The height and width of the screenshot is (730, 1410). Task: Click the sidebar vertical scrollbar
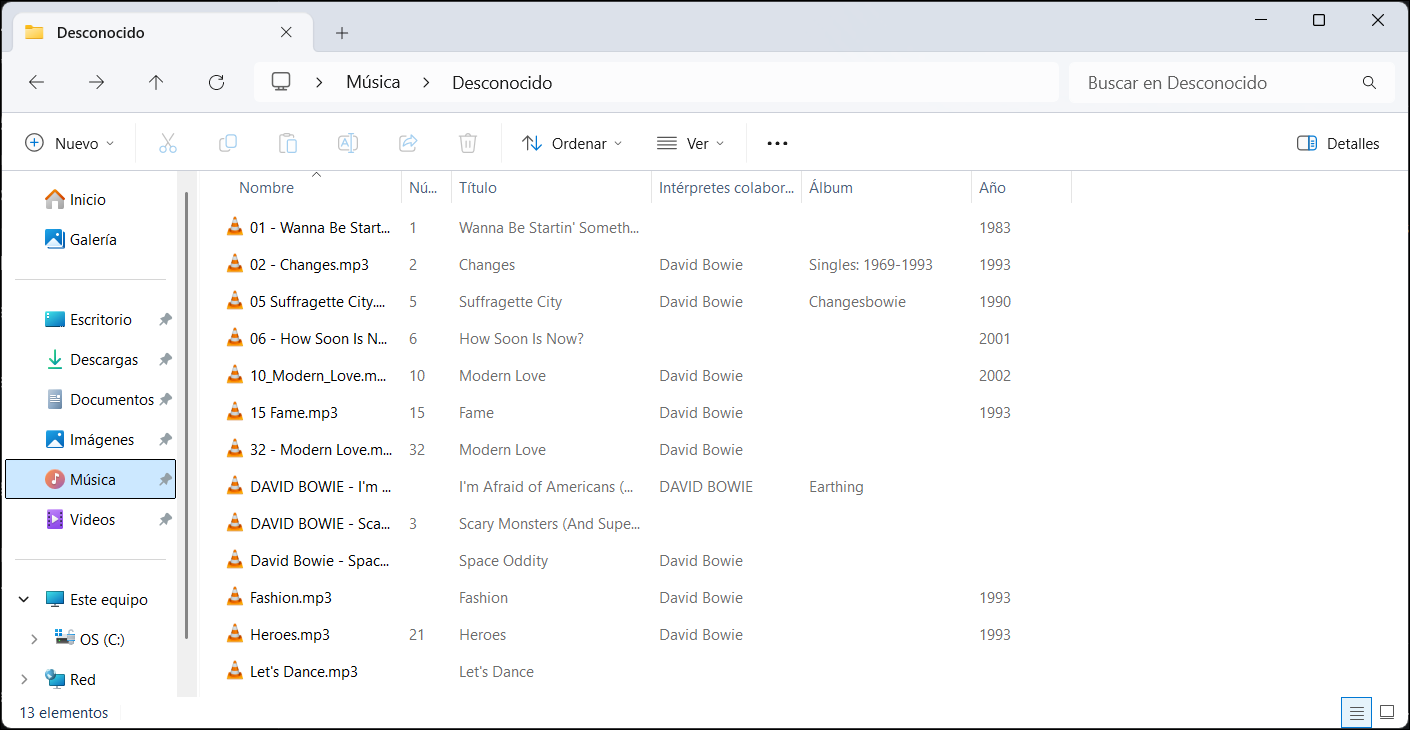[186, 415]
